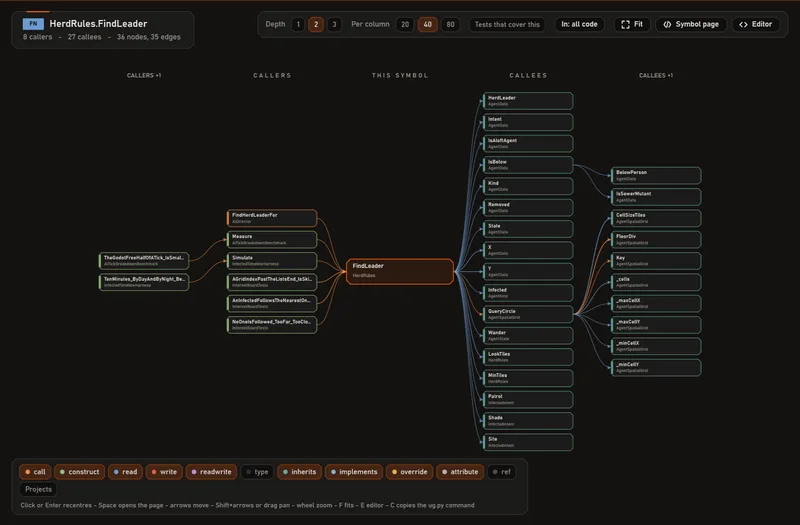
Task: Select the IsBelow callee node
Action: pos(528,165)
